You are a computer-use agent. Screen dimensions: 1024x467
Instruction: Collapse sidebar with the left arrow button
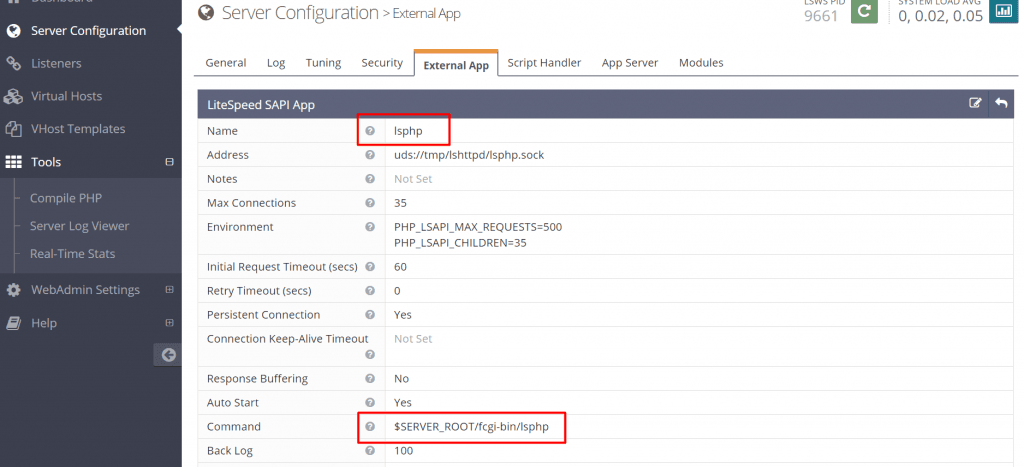point(168,355)
